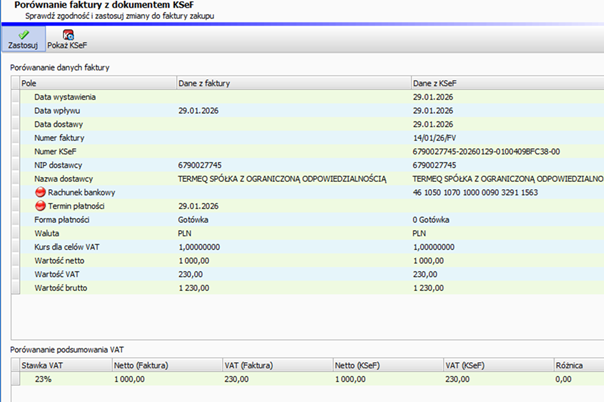Toggle row selector for Numer KSeF
Viewport: 604px width, 402px height.
15,151
